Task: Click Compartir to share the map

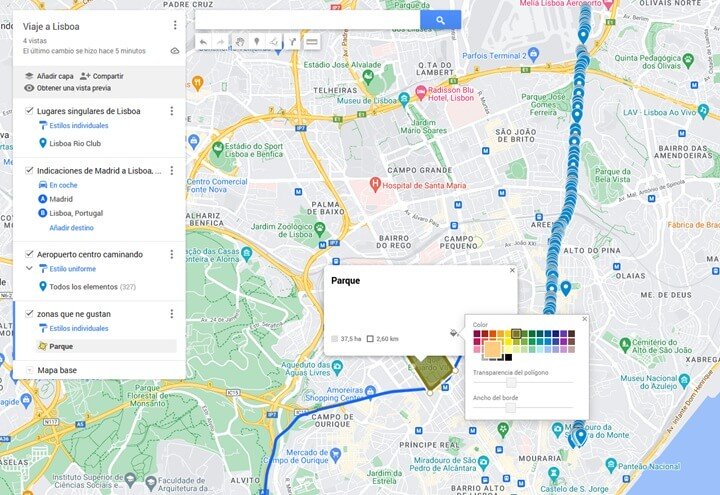Action: coord(101,76)
